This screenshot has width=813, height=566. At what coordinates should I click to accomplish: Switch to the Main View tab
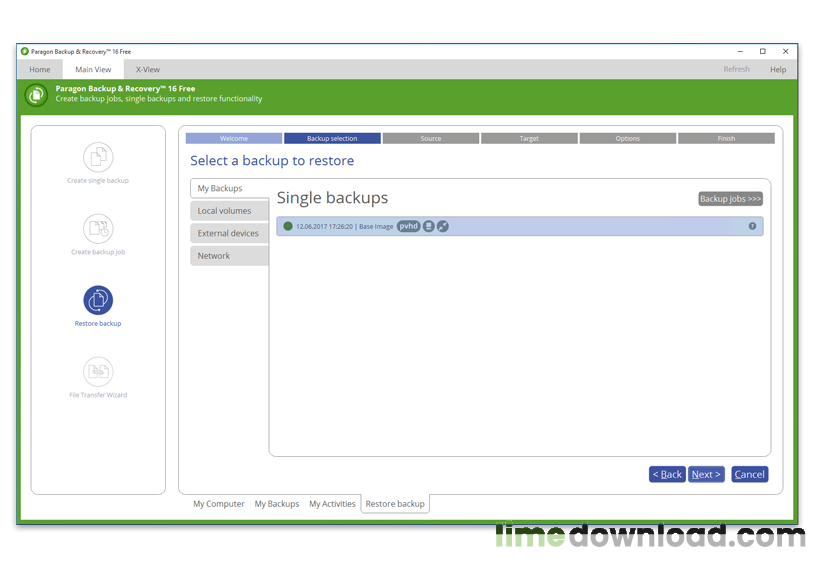click(93, 69)
